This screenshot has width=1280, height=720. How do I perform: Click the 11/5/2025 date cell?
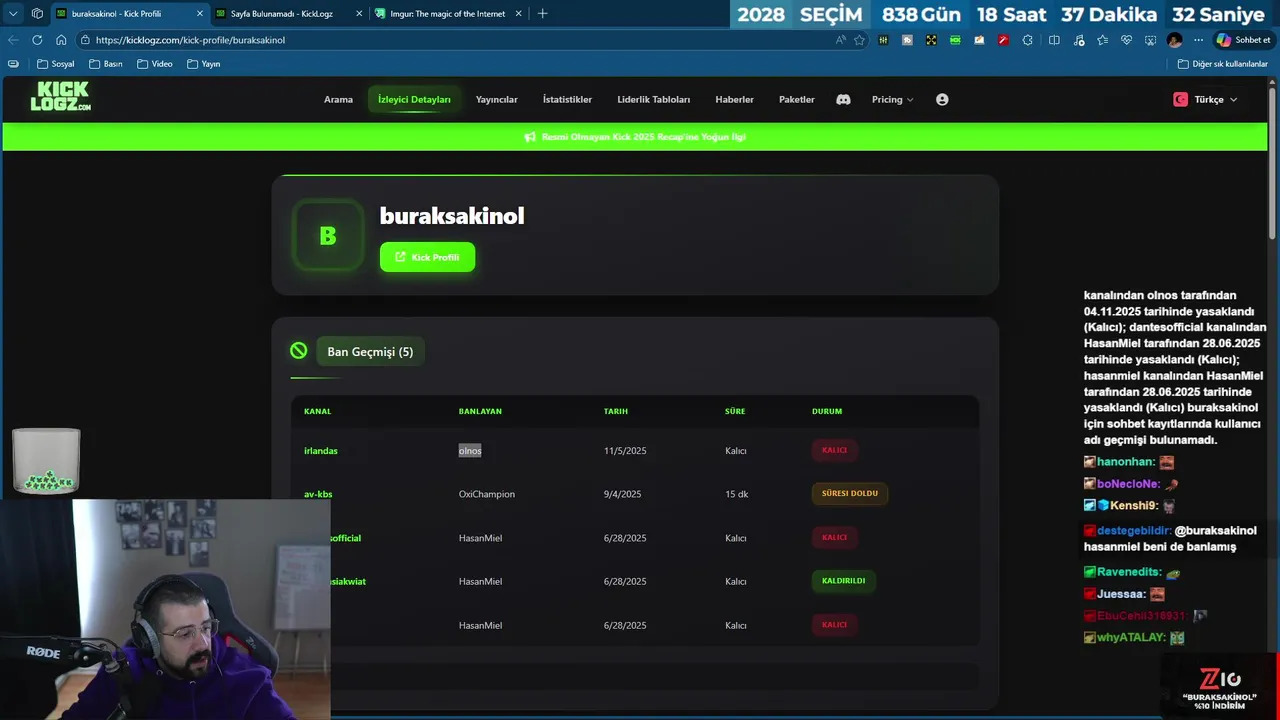pyautogui.click(x=625, y=451)
